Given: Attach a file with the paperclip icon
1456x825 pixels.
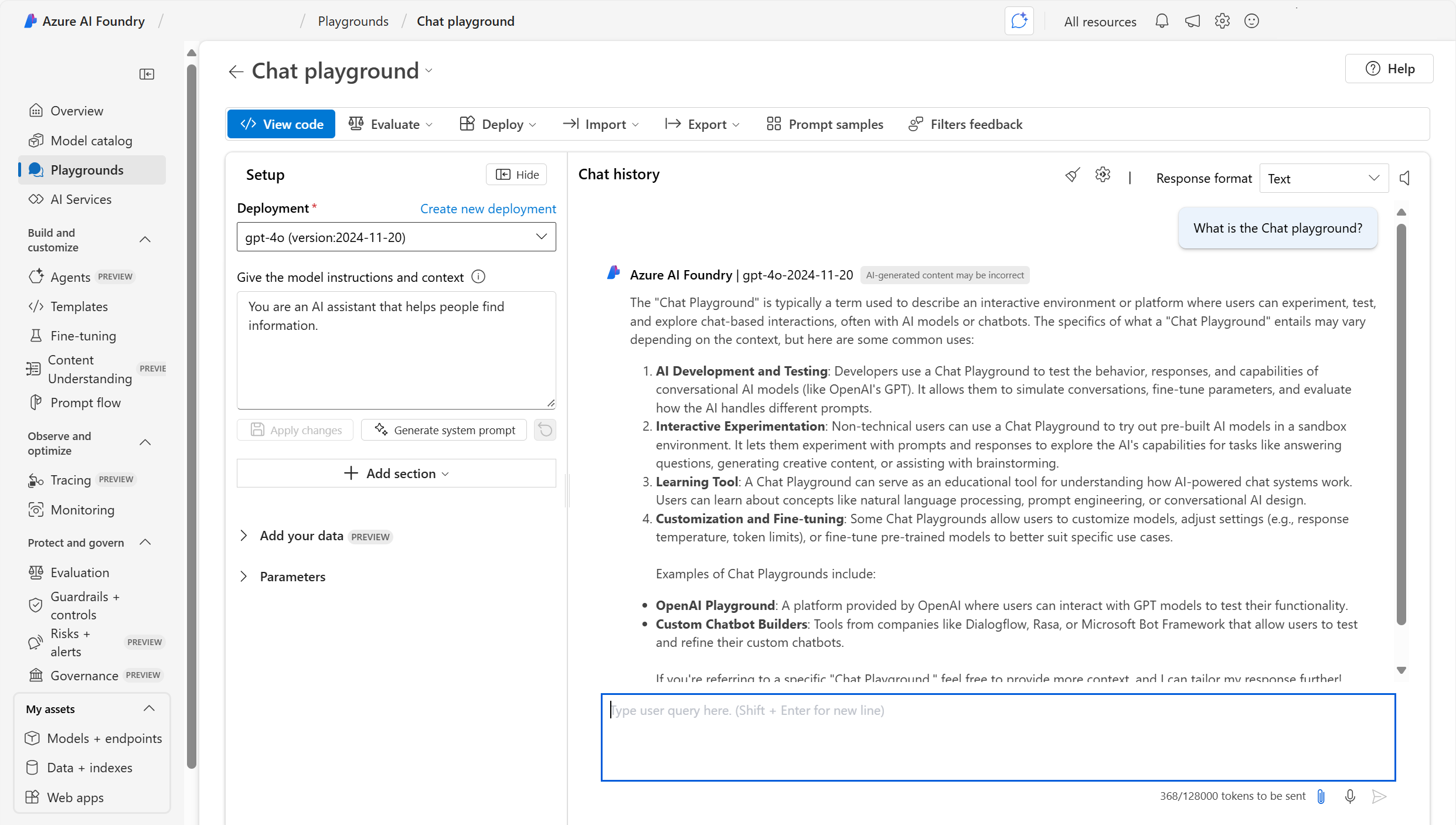Looking at the screenshot, I should point(1321,796).
